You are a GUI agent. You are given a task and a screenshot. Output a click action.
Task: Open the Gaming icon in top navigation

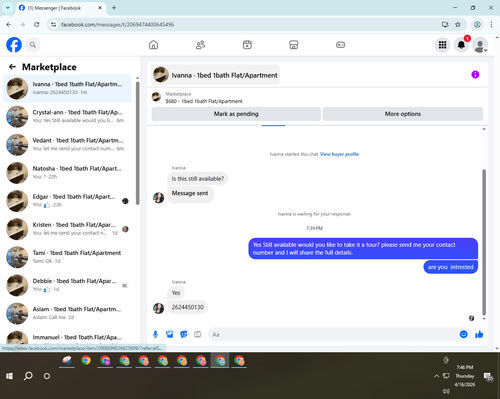[340, 45]
